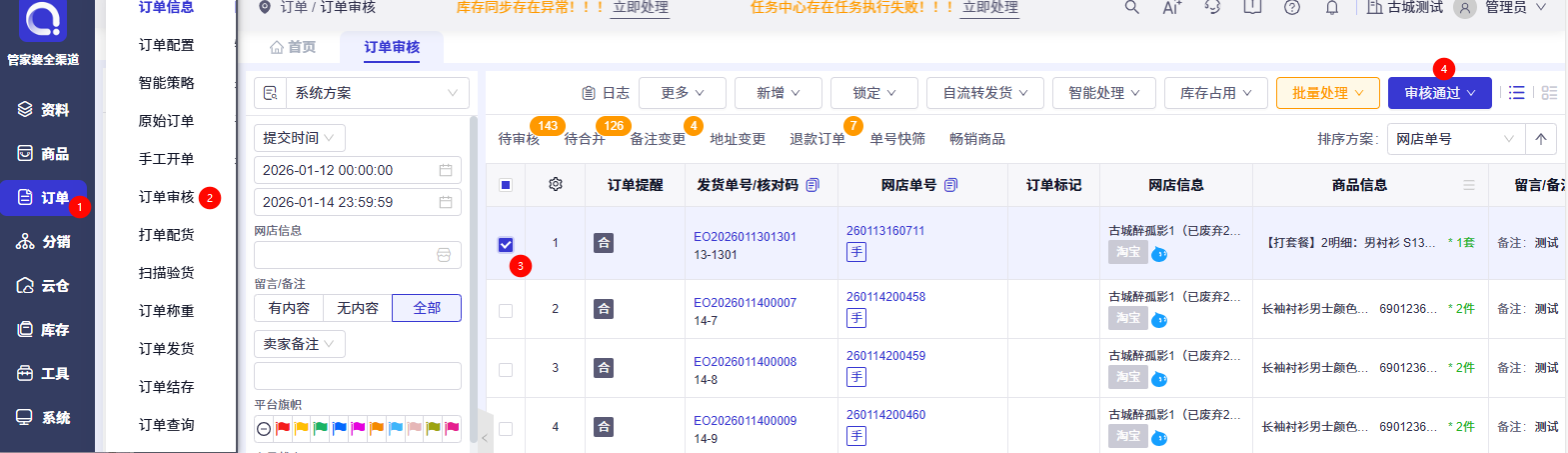This screenshot has height=453, width=1568.
Task: Open the 提交时间 dropdown
Action: [300, 138]
